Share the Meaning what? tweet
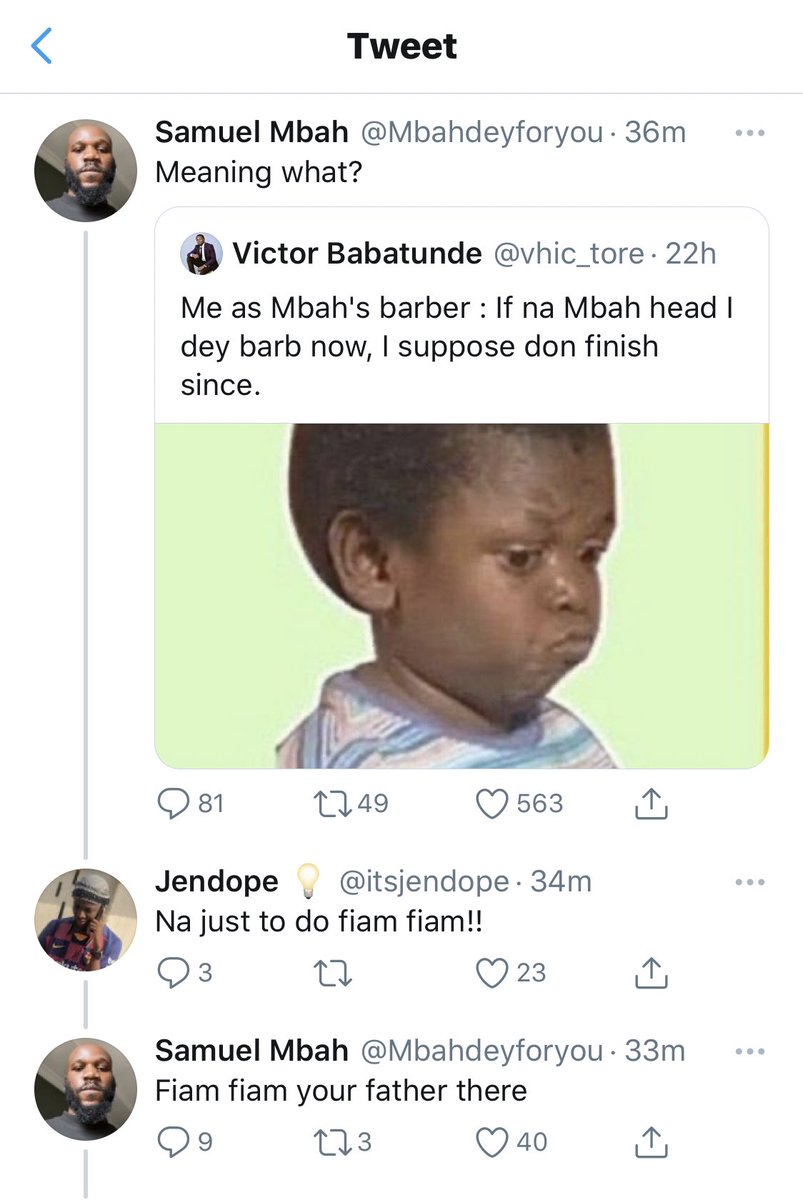This screenshot has width=803, height=1200. [x=651, y=804]
